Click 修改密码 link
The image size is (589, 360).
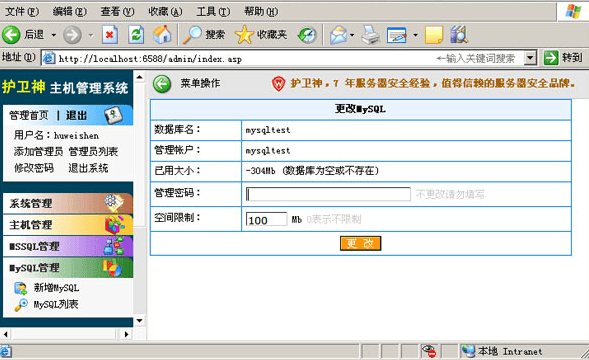(34, 168)
